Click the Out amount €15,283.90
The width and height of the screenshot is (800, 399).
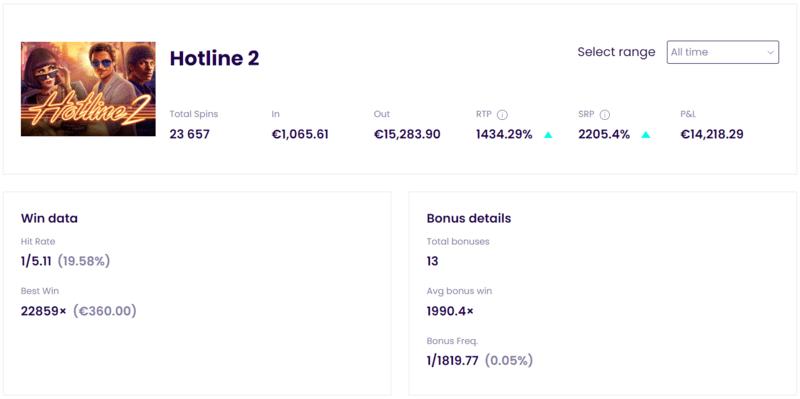click(x=407, y=135)
